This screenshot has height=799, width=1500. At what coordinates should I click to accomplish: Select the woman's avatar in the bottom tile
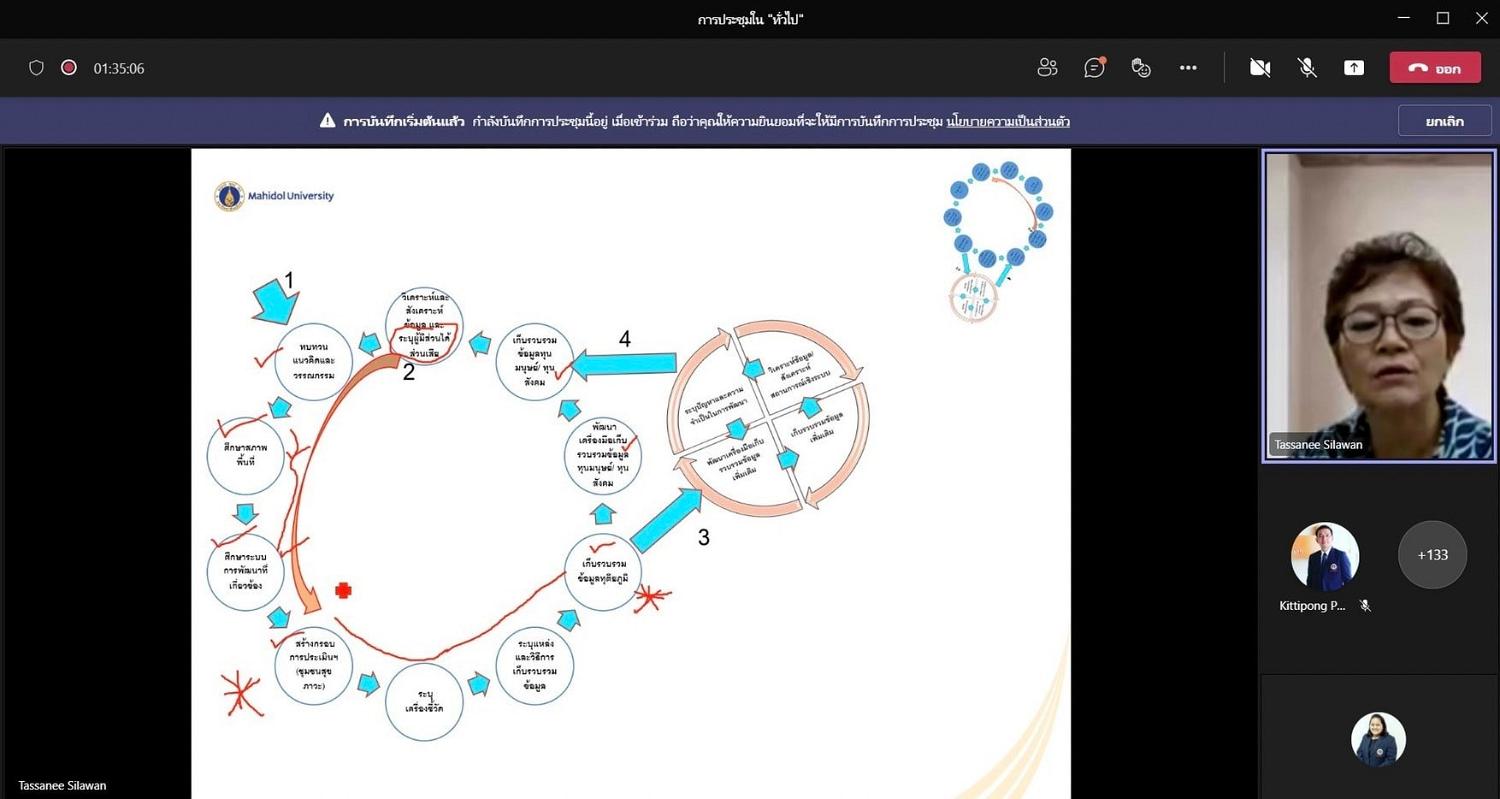click(x=1379, y=739)
